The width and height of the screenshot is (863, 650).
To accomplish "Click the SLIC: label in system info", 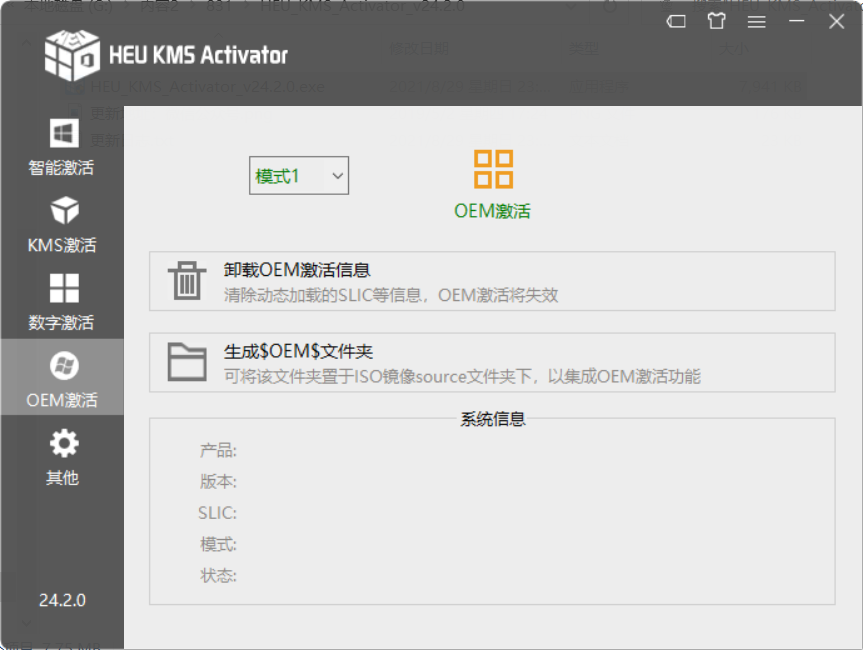I will tap(217, 513).
